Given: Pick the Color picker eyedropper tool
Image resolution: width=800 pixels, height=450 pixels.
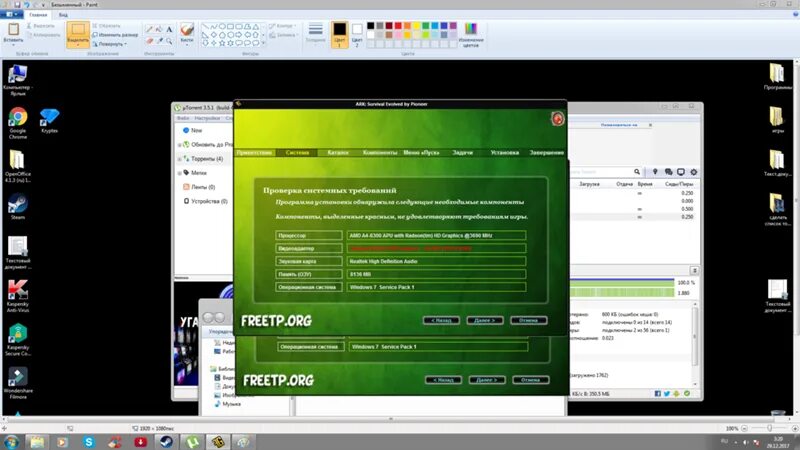Looking at the screenshot, I should point(159,40).
